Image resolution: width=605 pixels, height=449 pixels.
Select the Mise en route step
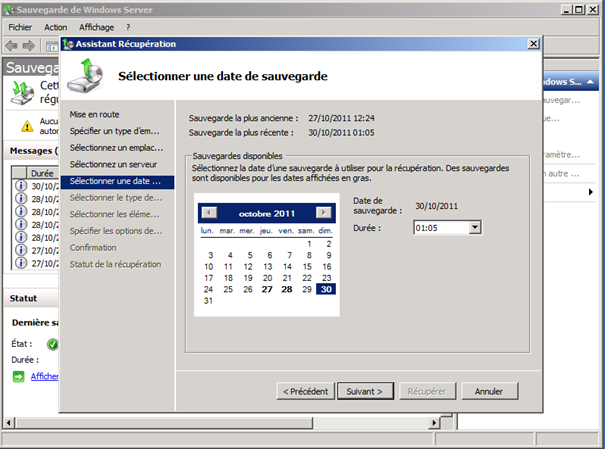pos(95,115)
